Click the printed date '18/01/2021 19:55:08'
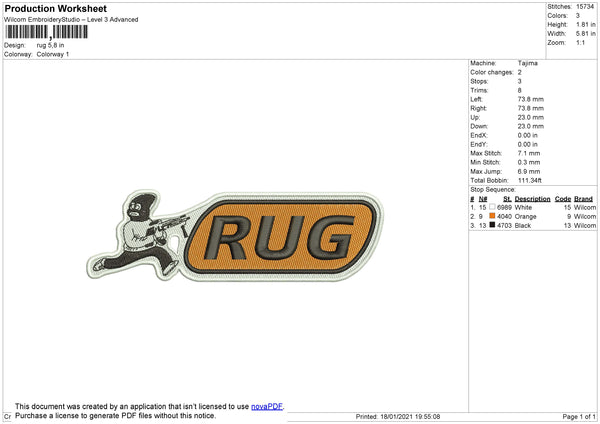The width and height of the screenshot is (600, 424). tap(410, 417)
